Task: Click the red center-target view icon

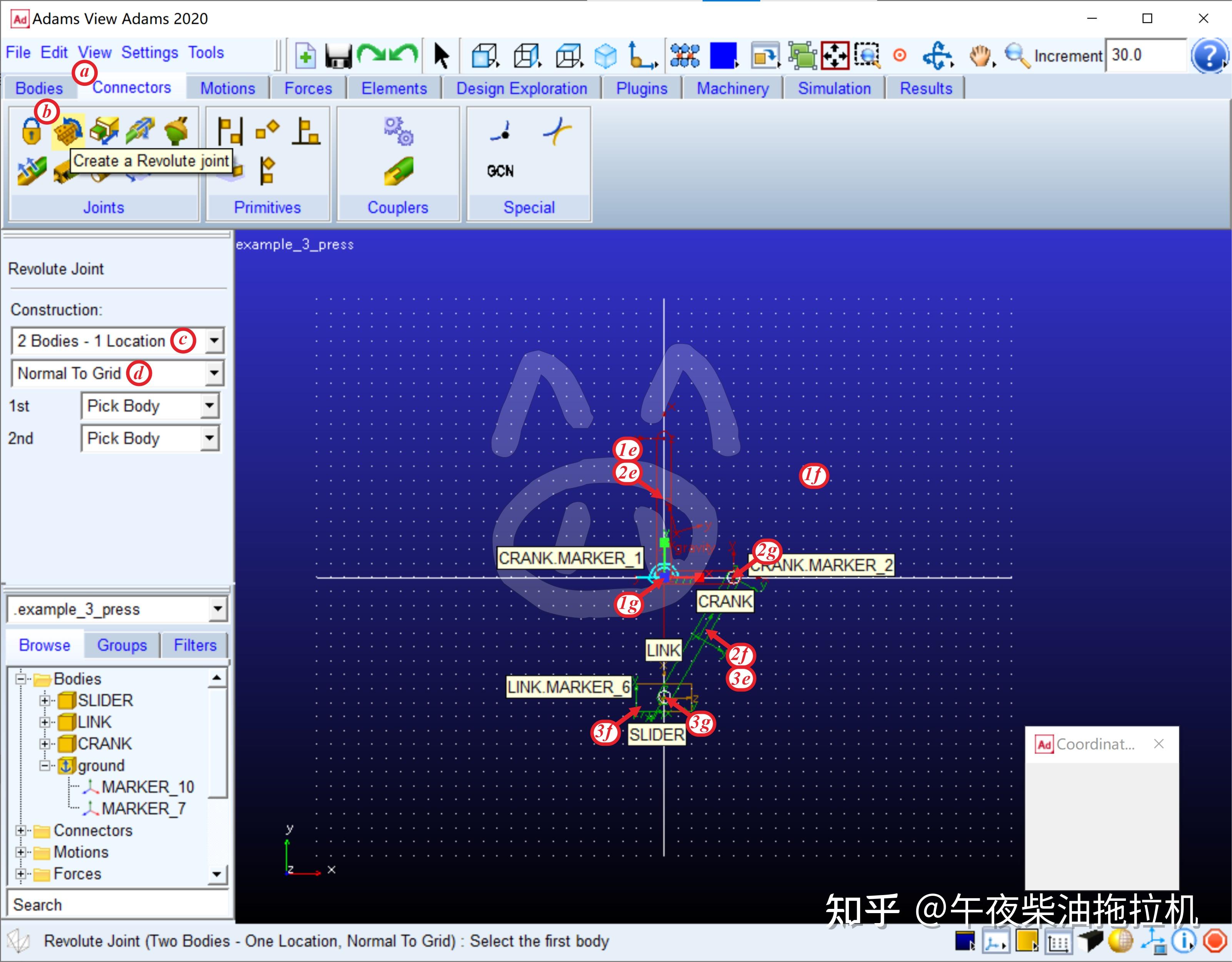Action: 900,55
